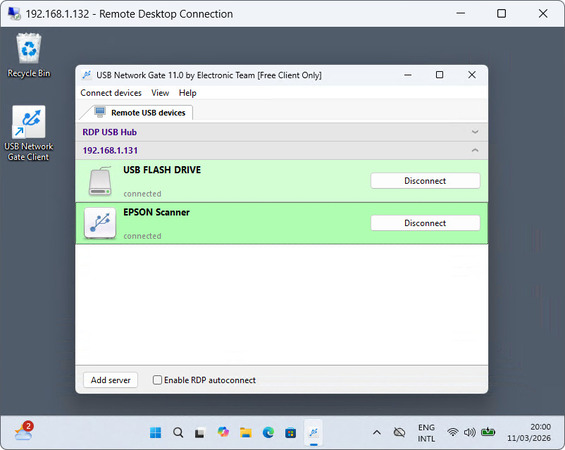Open the Help menu
The height and width of the screenshot is (450, 565).
[187, 93]
